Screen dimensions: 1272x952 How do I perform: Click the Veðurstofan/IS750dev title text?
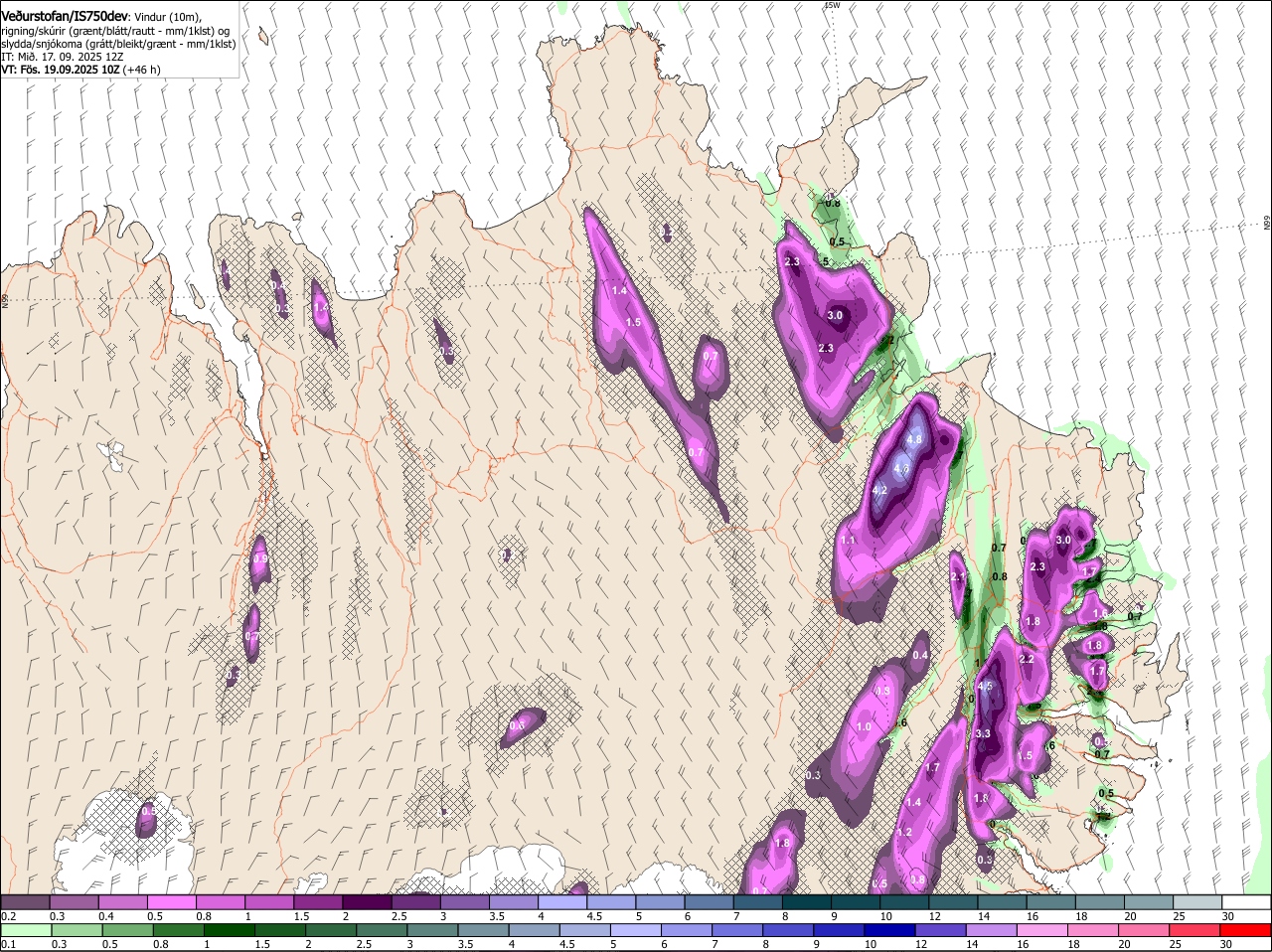(65, 16)
